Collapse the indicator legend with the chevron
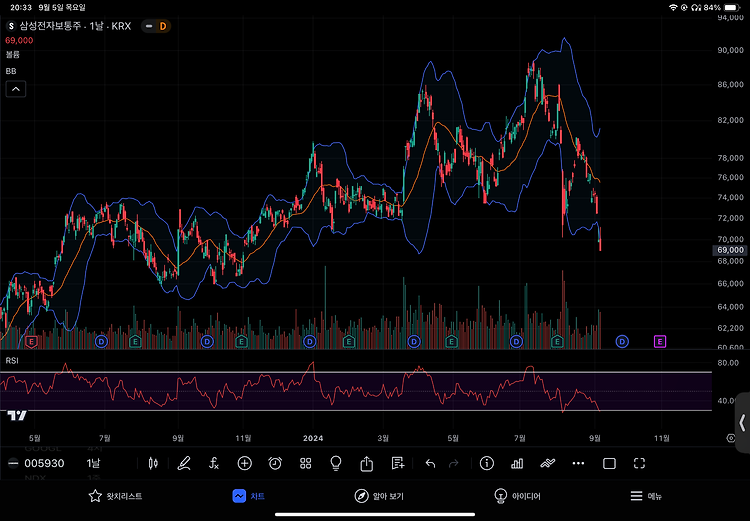 point(16,89)
